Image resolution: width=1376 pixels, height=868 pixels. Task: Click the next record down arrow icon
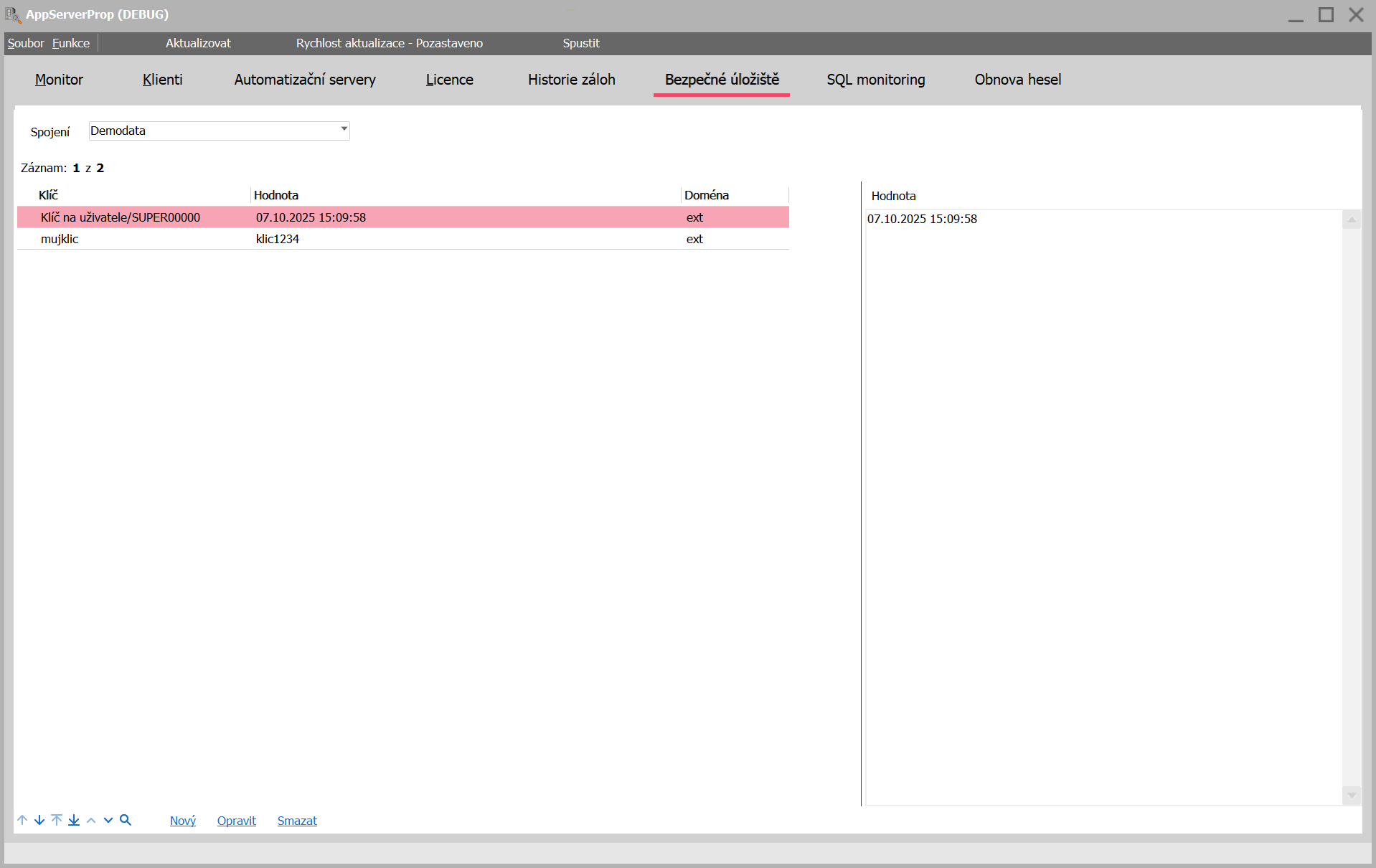39,820
